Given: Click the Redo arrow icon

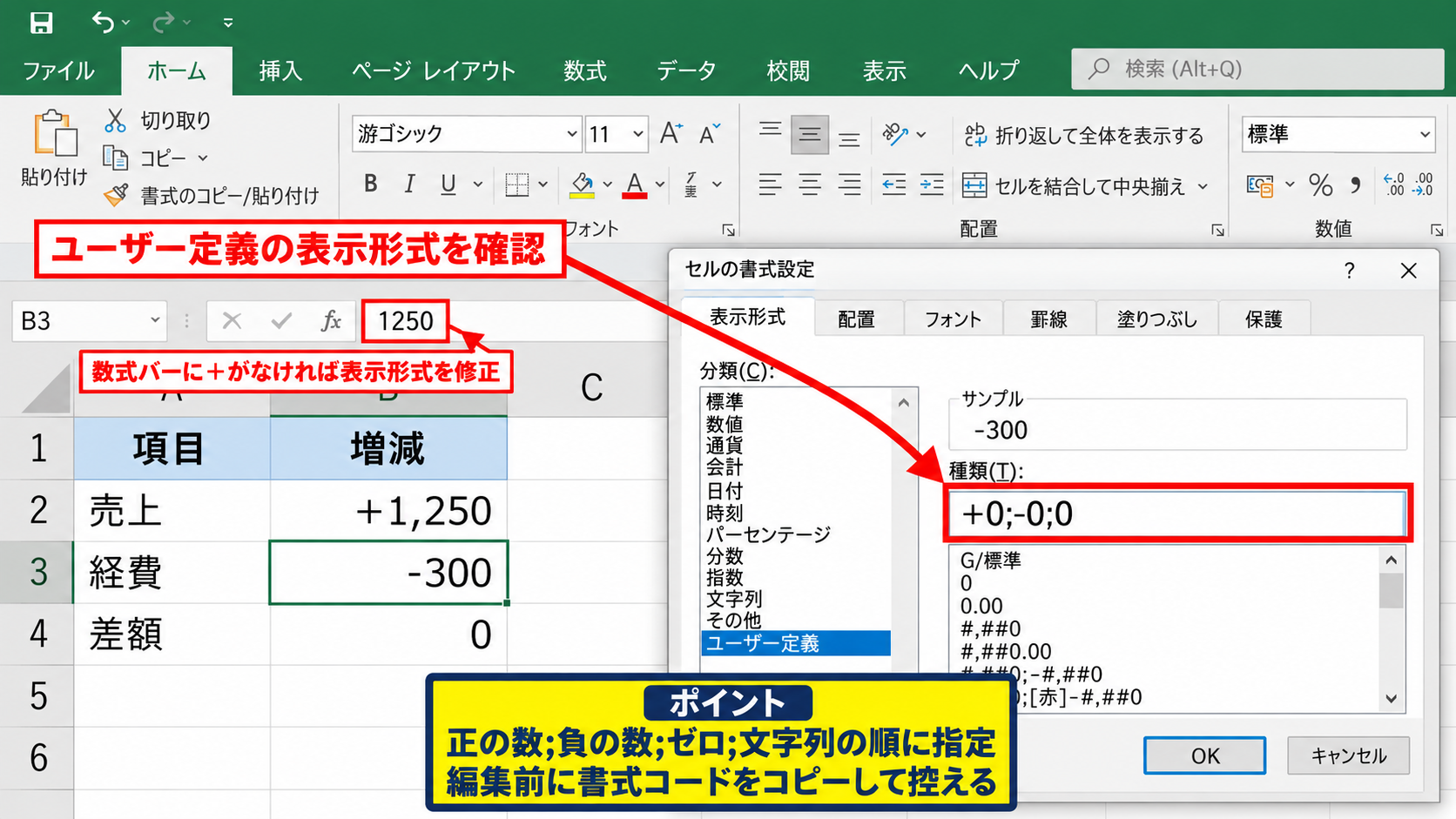Looking at the screenshot, I should point(163,22).
